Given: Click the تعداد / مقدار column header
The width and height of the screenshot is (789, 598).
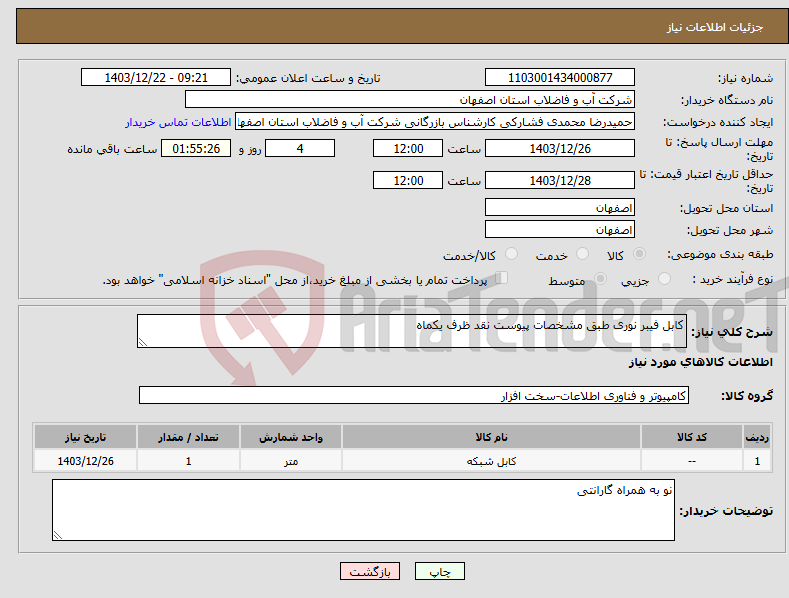Looking at the screenshot, I should tap(188, 437).
